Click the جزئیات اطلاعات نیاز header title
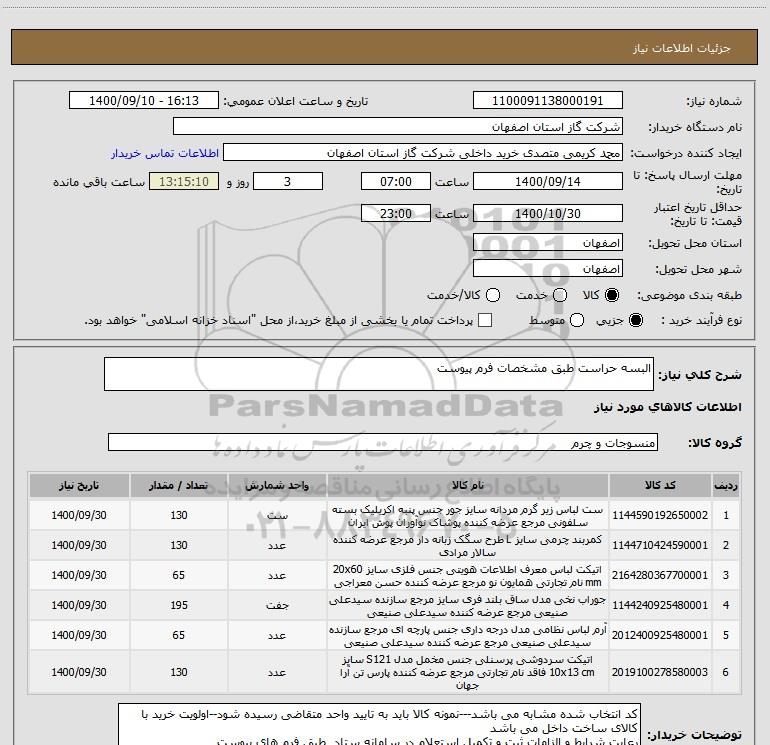Screen dimensions: 770x745 pos(681,48)
